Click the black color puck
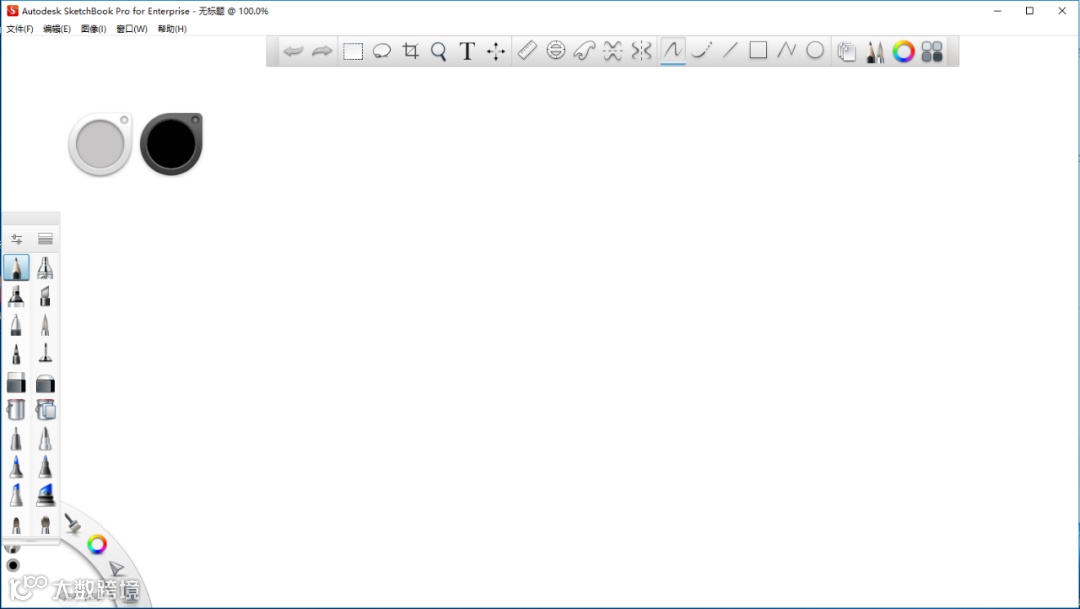 172,144
